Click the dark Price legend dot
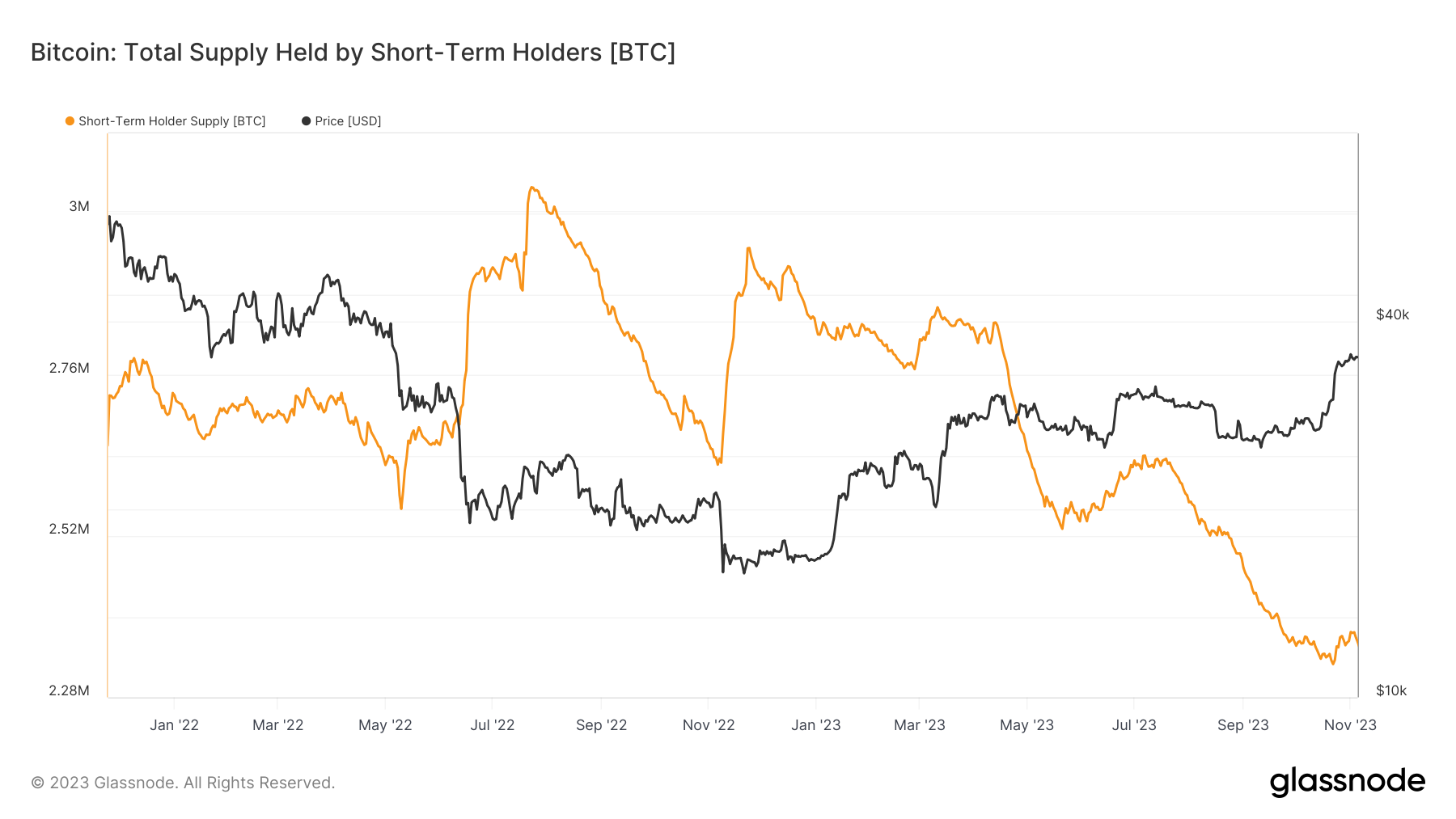 306,121
